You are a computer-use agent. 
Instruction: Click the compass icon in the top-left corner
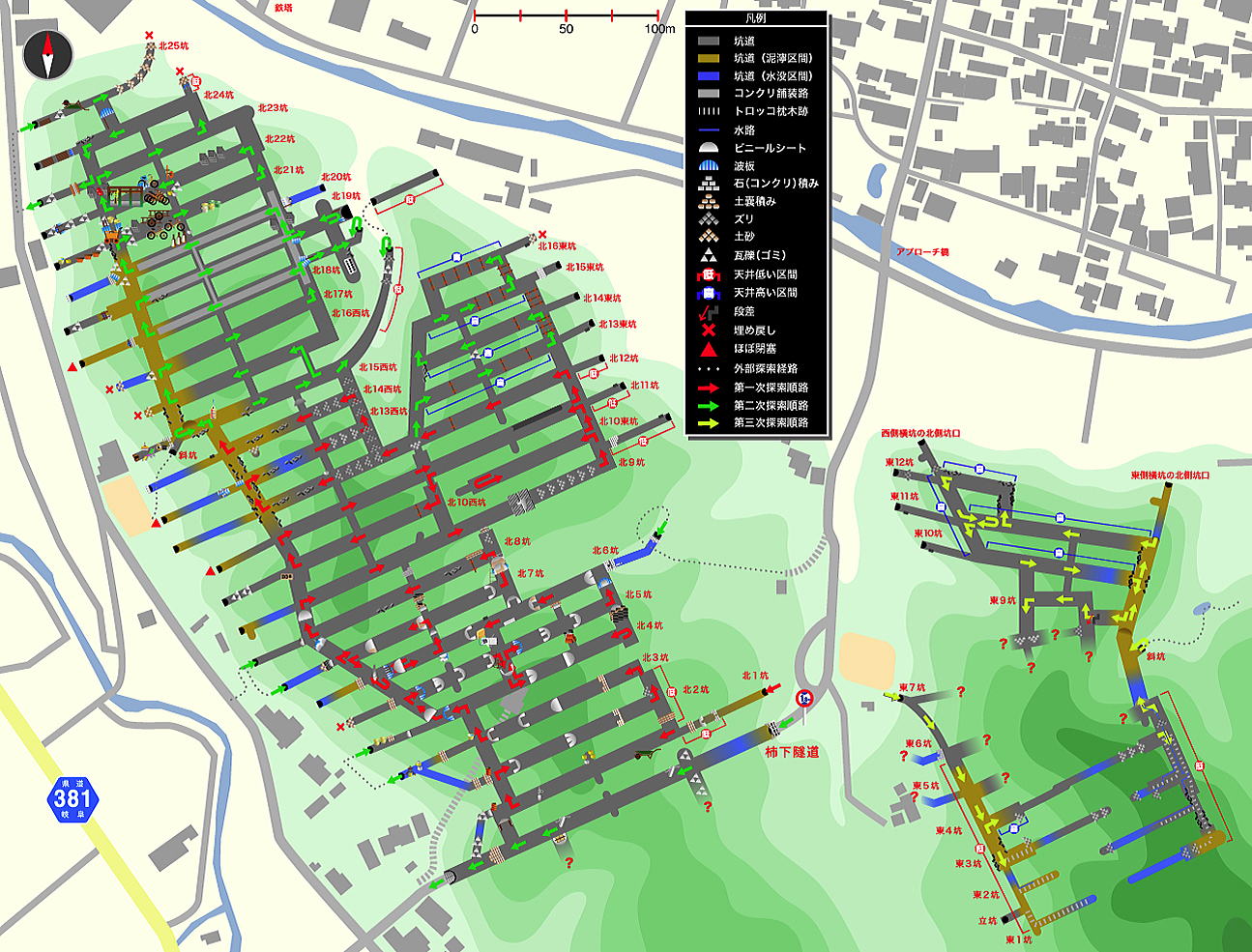48,55
